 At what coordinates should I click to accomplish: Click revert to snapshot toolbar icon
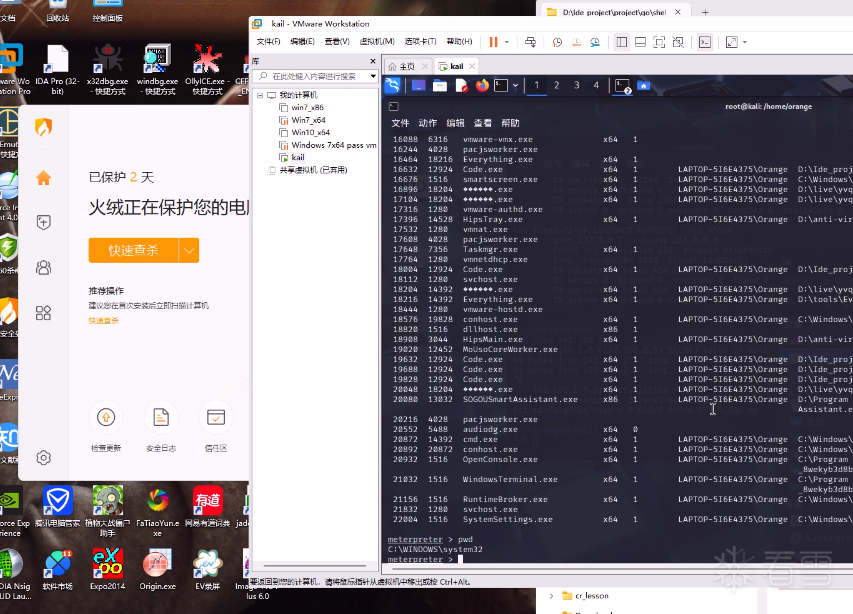pyautogui.click(x=576, y=42)
